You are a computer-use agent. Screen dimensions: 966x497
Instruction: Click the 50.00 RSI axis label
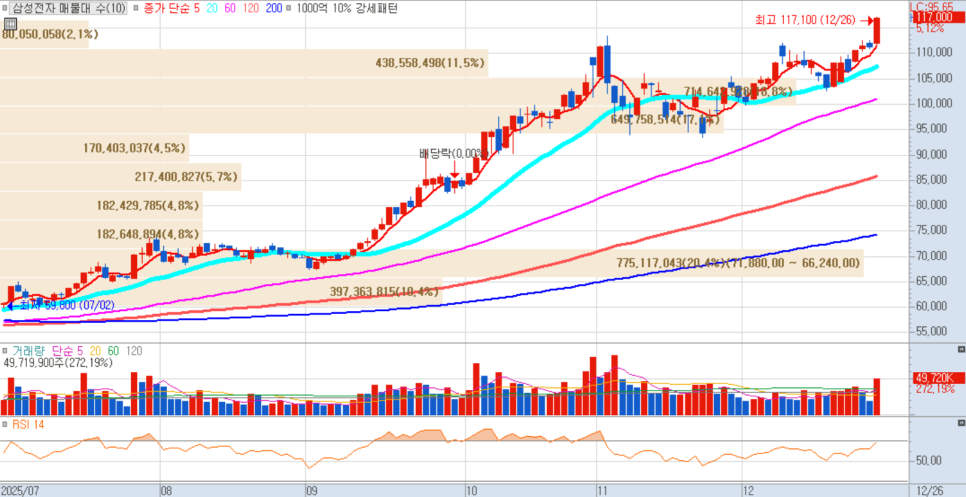(929, 461)
